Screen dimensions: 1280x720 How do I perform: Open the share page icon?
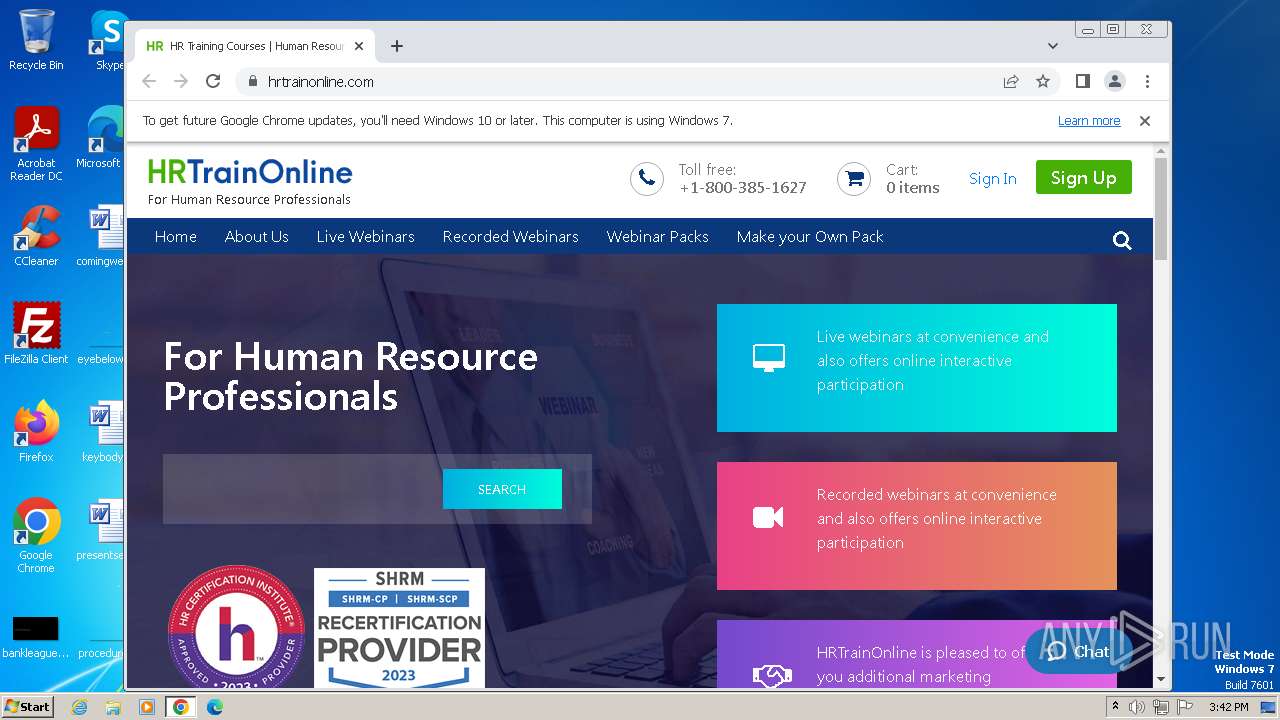coord(1011,82)
